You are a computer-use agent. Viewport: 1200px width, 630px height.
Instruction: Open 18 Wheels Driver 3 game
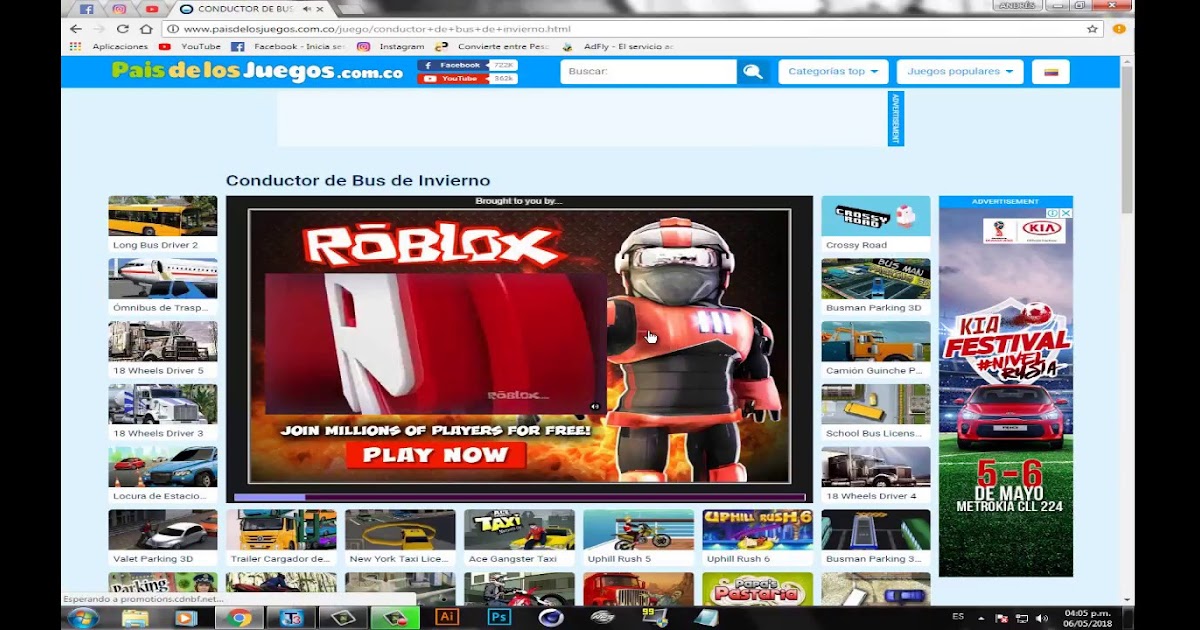coord(162,413)
